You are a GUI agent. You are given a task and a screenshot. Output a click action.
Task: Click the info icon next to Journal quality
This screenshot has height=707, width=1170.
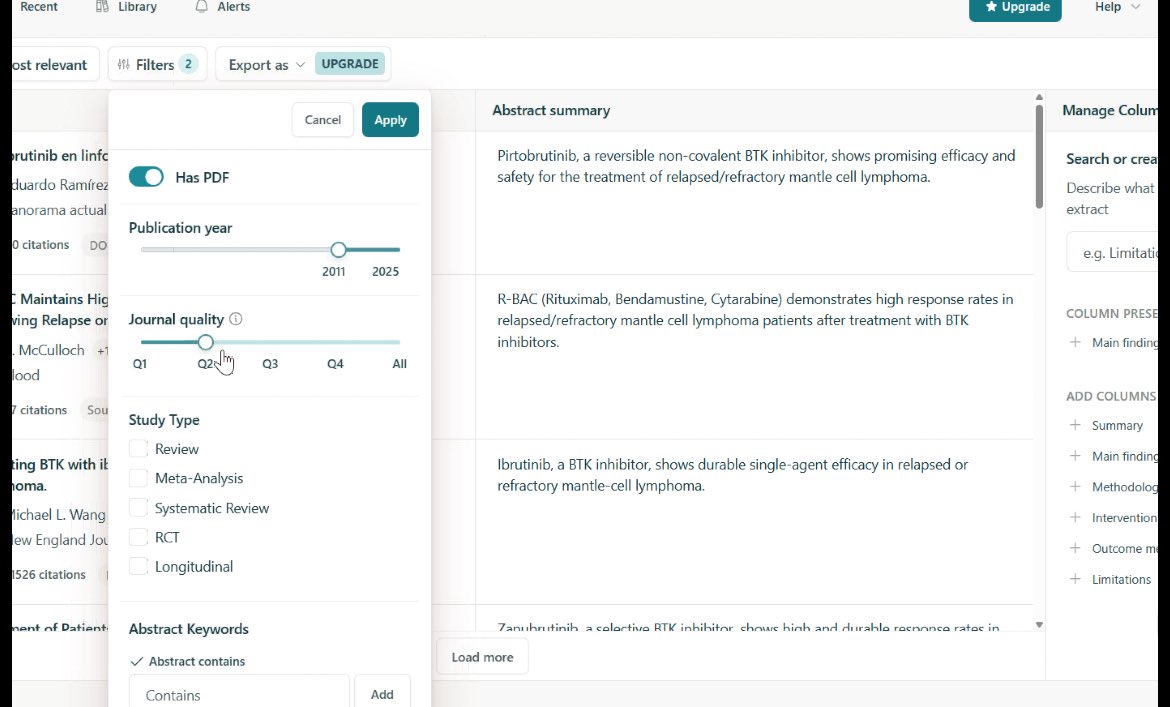click(x=237, y=319)
